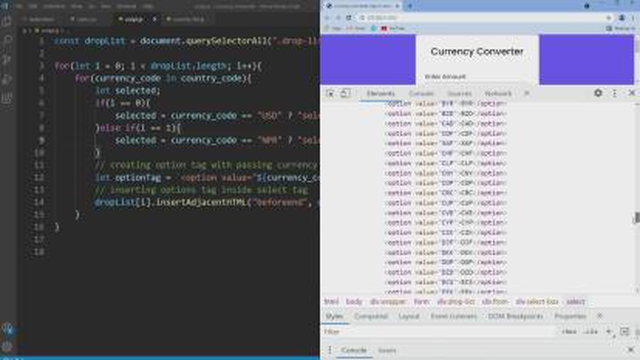The width and height of the screenshot is (640, 360).
Task: Select the Elements tab in DevTools
Action: pyautogui.click(x=380, y=93)
